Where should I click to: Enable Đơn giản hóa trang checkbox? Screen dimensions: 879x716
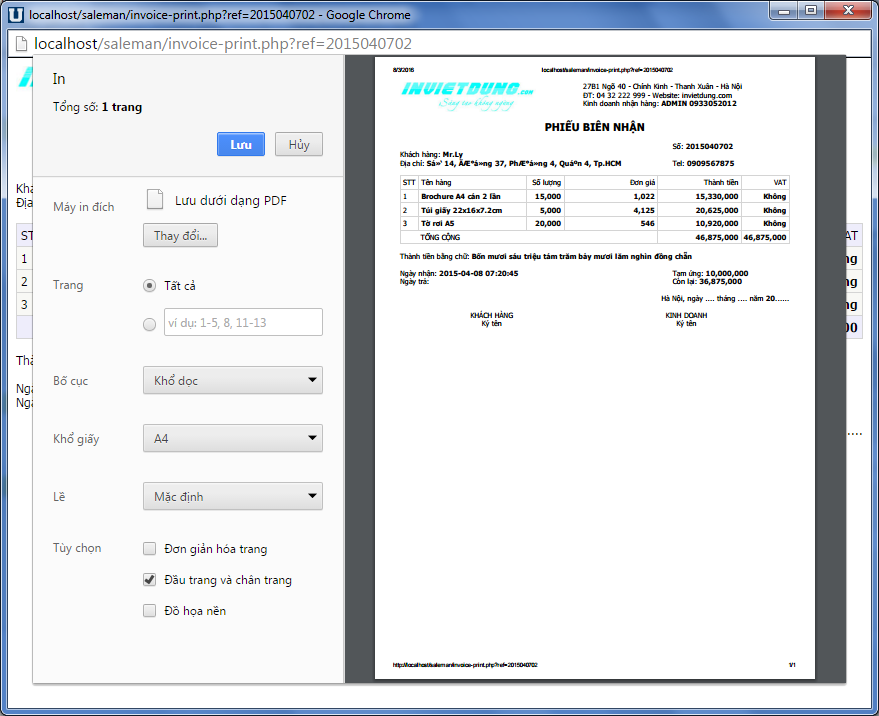(x=150, y=549)
